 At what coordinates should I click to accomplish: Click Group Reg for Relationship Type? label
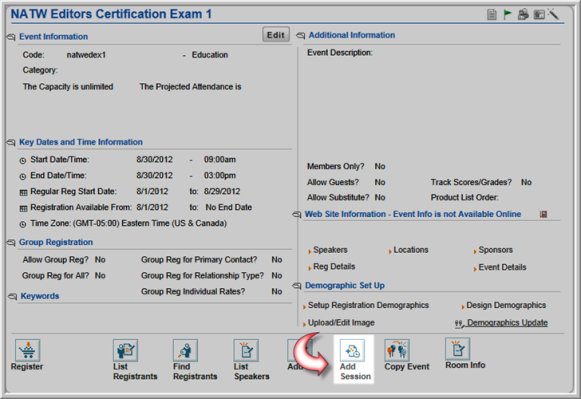pyautogui.click(x=202, y=276)
